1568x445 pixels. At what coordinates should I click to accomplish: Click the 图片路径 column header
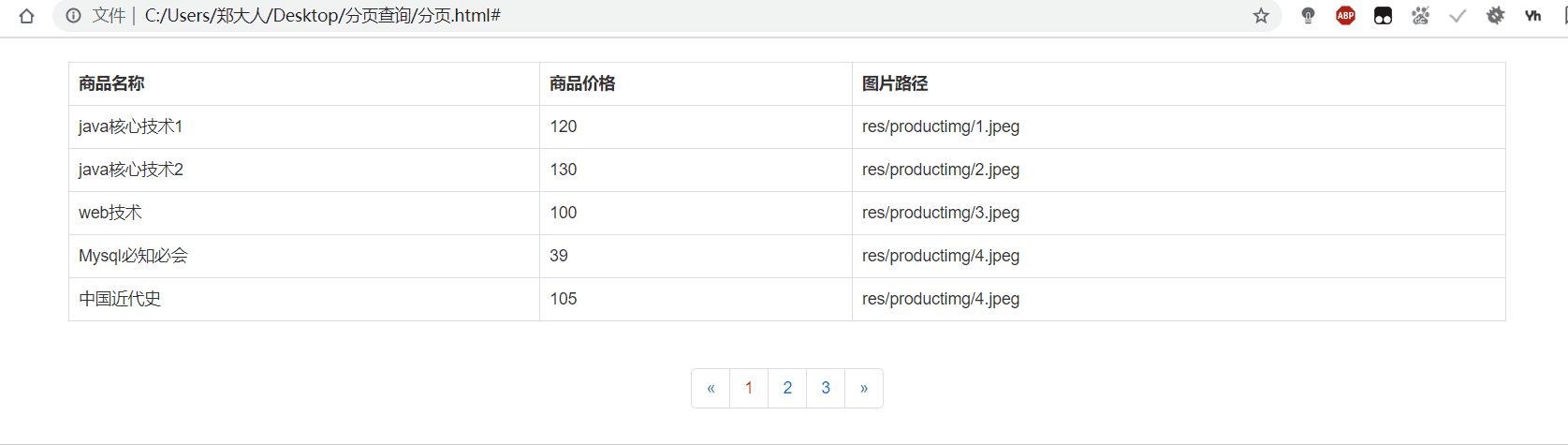click(x=1179, y=83)
